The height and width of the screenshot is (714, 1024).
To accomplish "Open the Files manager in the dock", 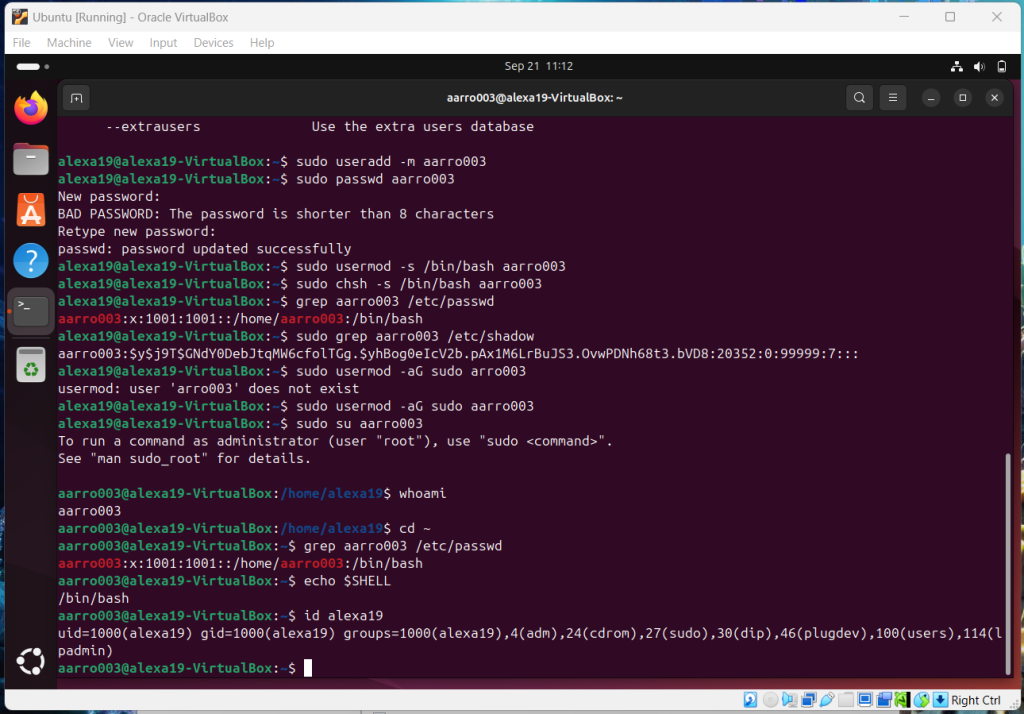I will coord(31,159).
